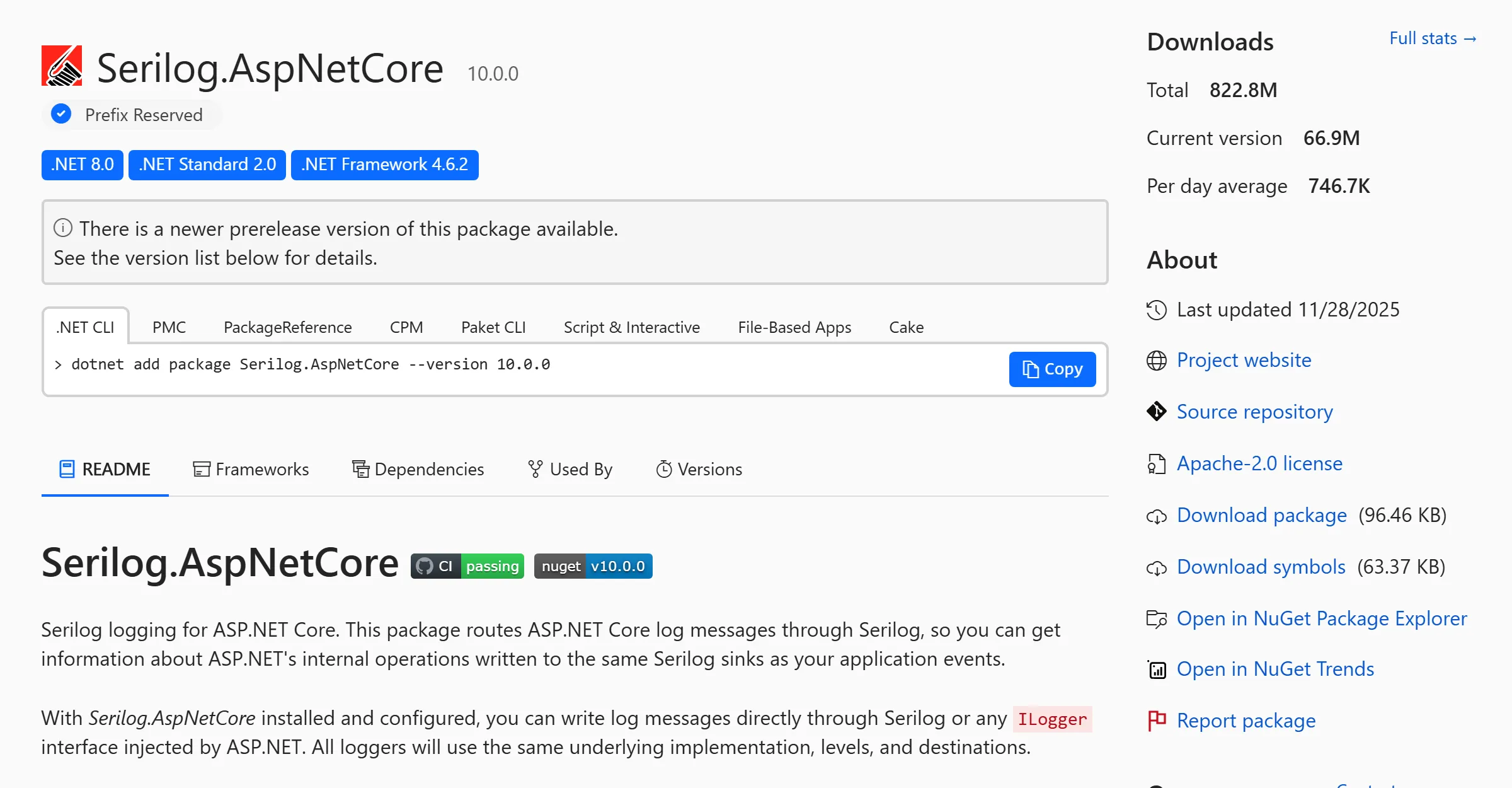This screenshot has width=1512, height=788.
Task: Click the Download package link
Action: [1262, 515]
